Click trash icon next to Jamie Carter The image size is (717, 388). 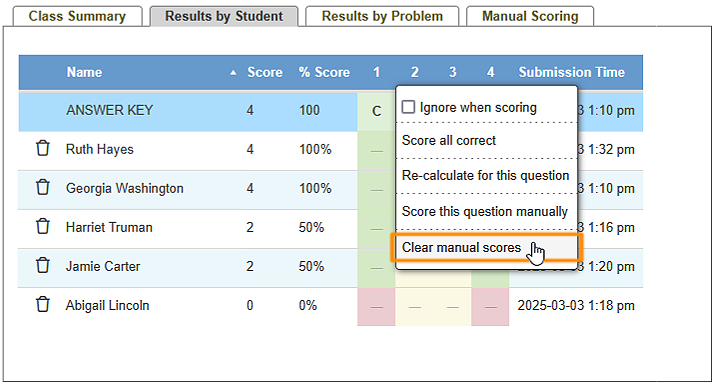click(43, 266)
